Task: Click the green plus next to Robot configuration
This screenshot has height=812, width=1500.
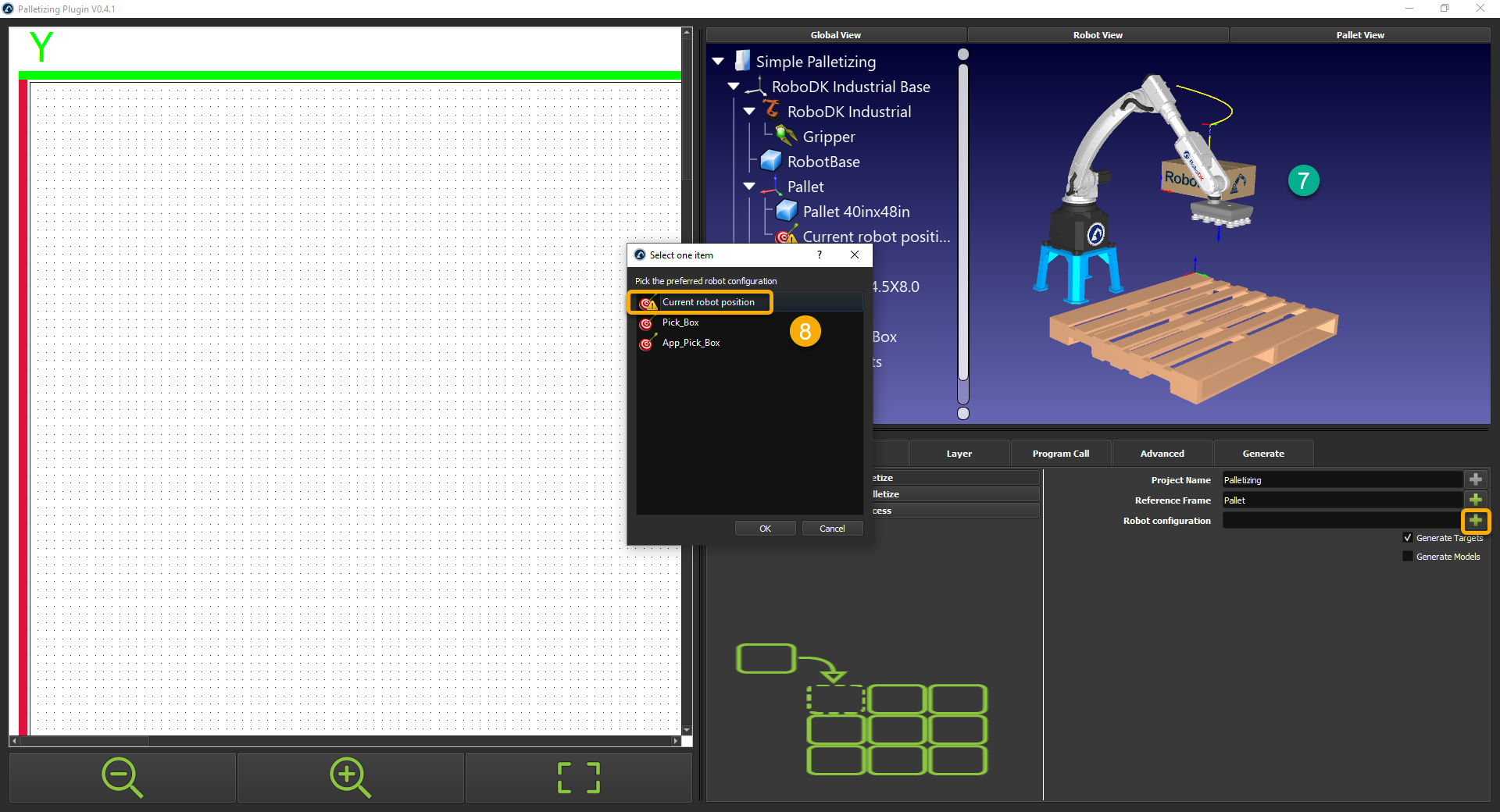Action: coord(1476,521)
